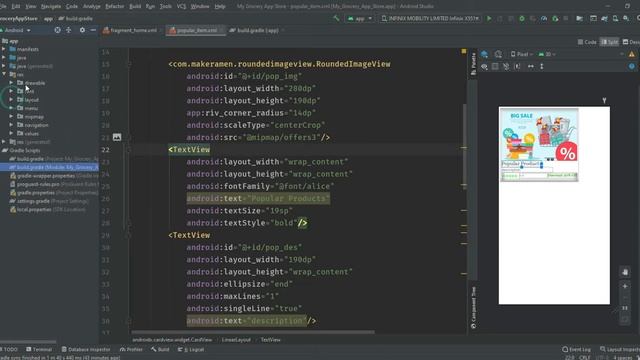The height and width of the screenshot is (360, 640).
Task: Zoom in preview with plus icon
Action: tap(625, 286)
